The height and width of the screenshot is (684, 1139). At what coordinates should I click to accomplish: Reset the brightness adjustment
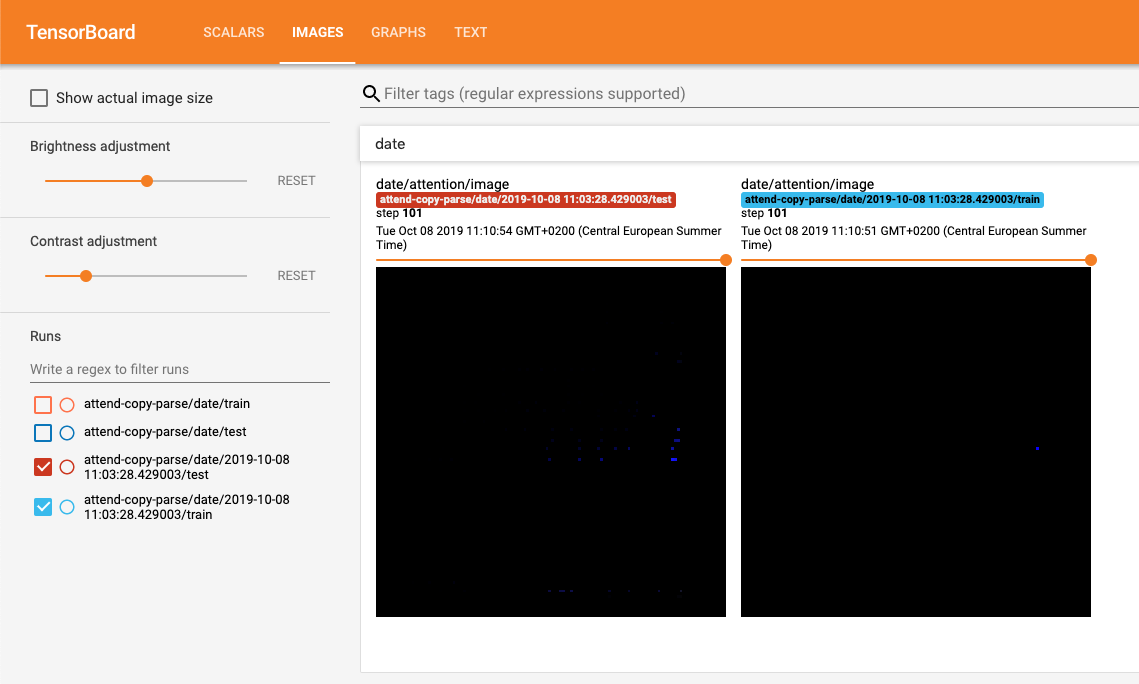point(296,181)
